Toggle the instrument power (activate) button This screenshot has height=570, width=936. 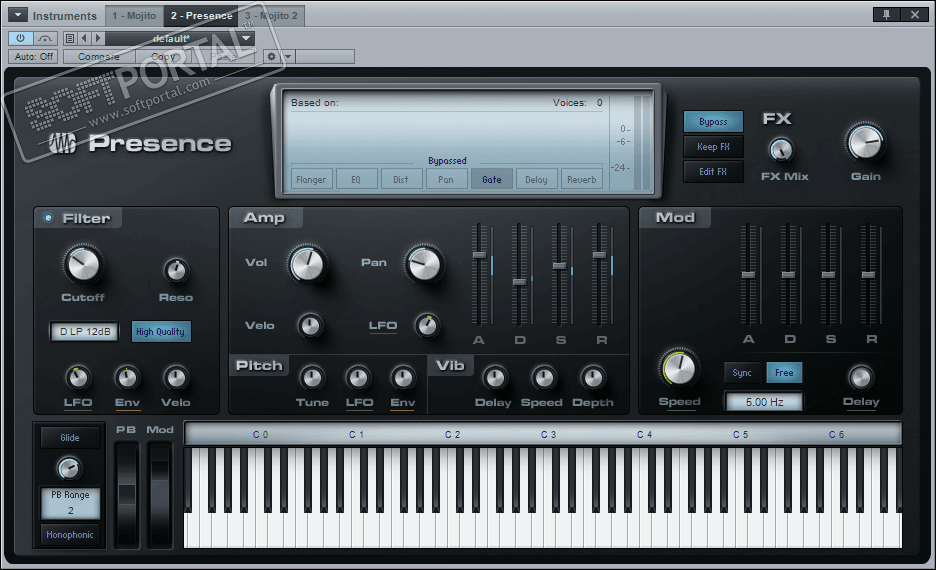(20, 38)
